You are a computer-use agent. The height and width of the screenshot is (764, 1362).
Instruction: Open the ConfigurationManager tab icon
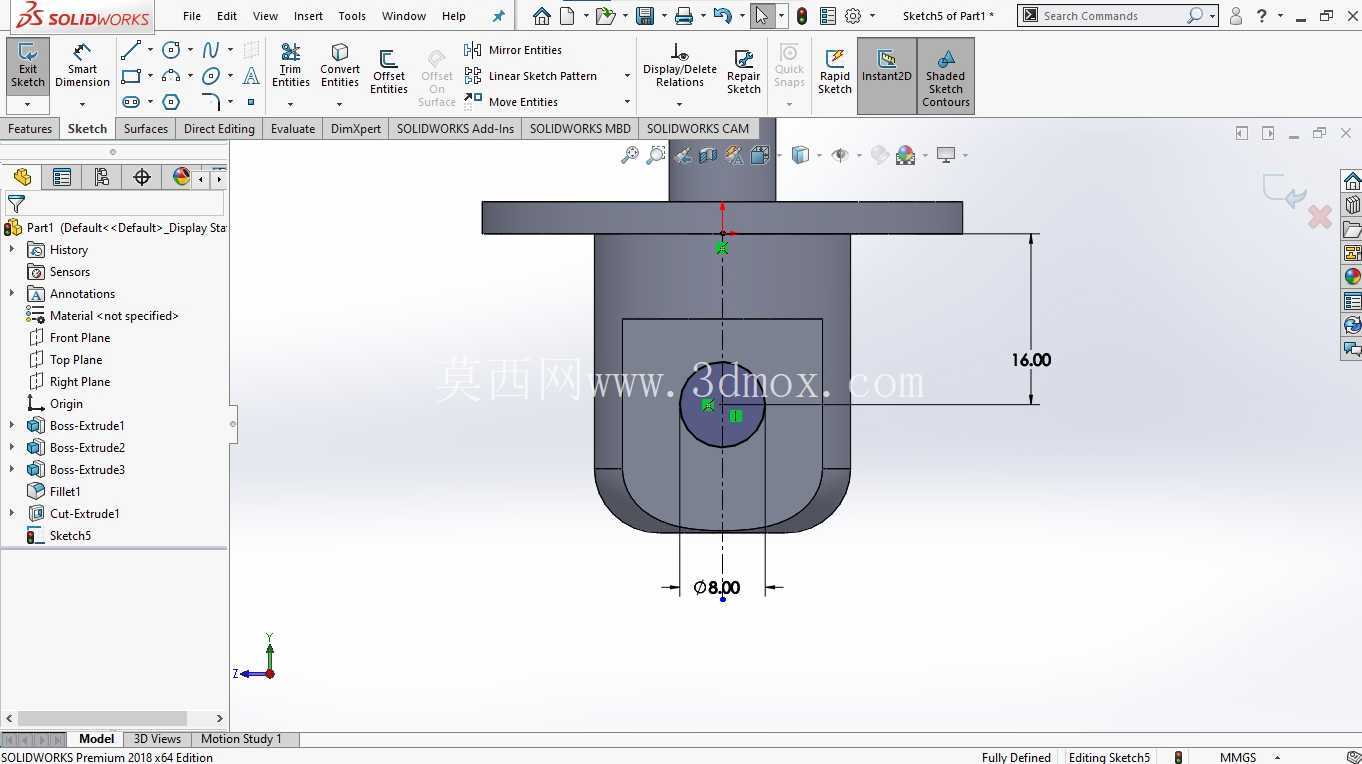click(101, 177)
